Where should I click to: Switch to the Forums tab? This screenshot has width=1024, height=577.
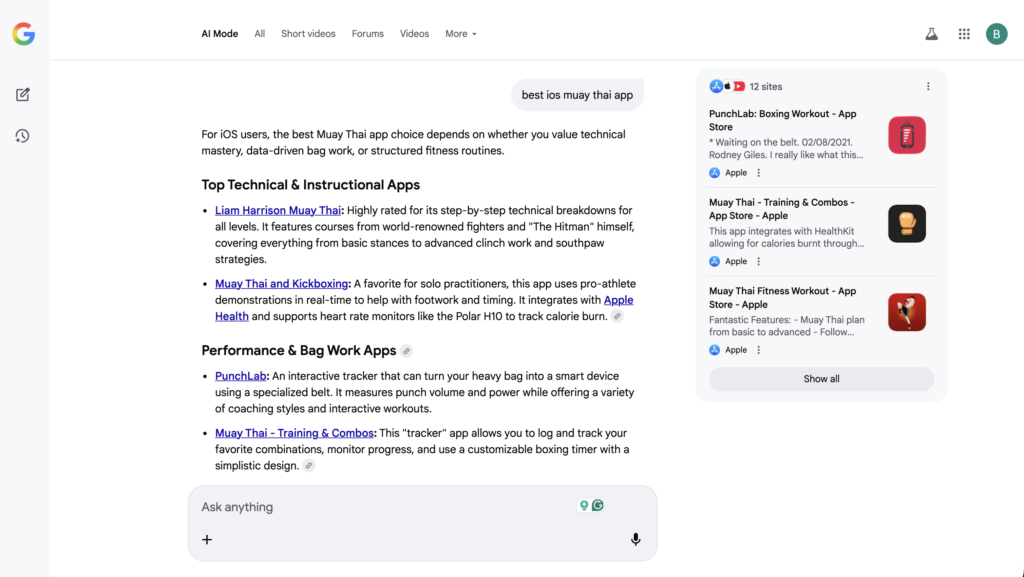coord(367,33)
